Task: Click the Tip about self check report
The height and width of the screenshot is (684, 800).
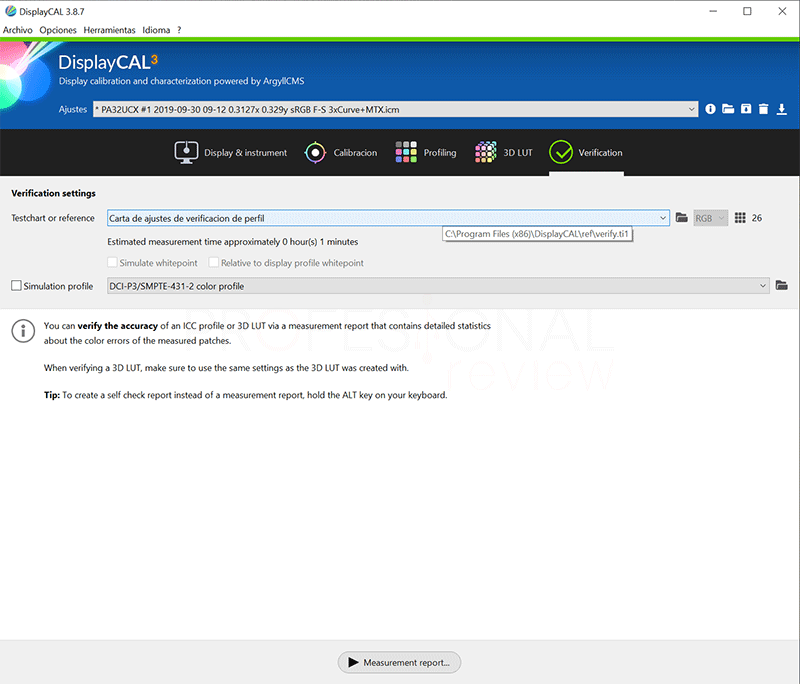Action: (x=245, y=395)
